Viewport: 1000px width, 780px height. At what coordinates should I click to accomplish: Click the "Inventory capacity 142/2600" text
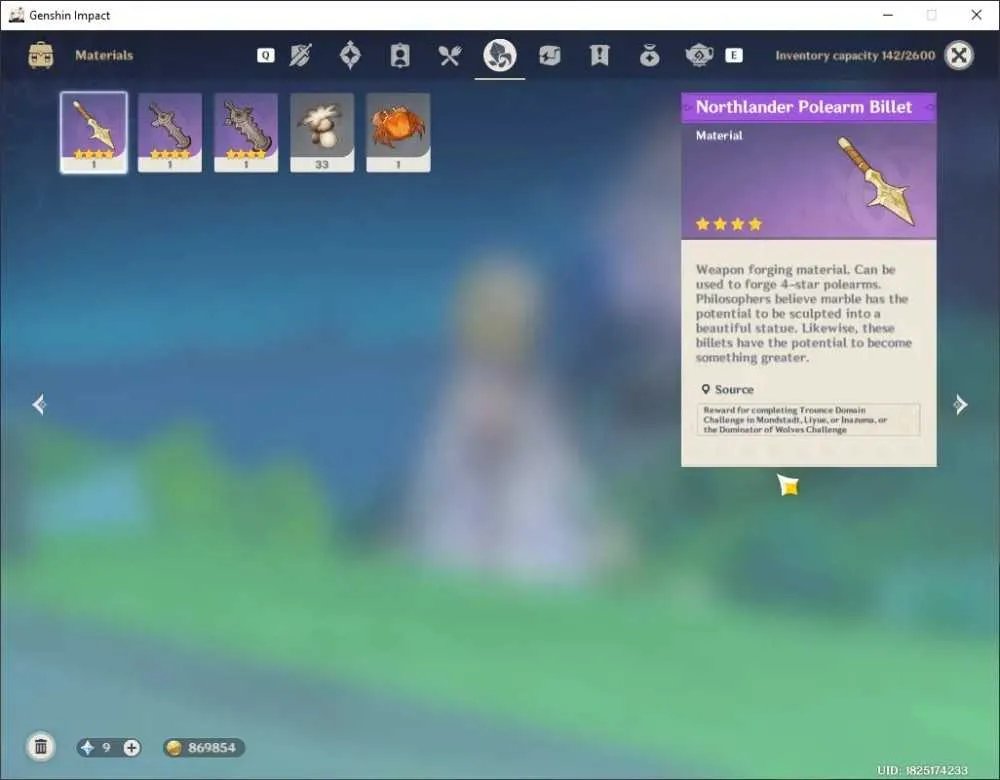(855, 55)
